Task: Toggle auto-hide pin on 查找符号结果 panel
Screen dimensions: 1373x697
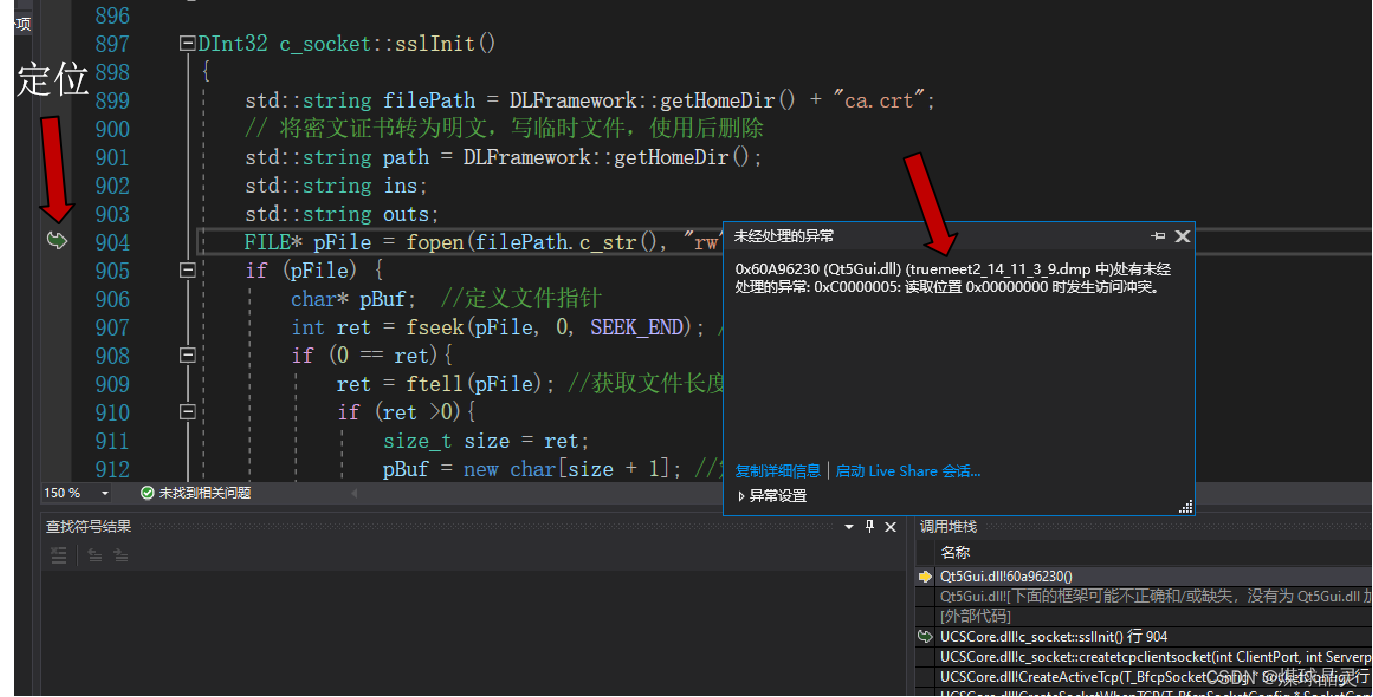Action: point(870,527)
